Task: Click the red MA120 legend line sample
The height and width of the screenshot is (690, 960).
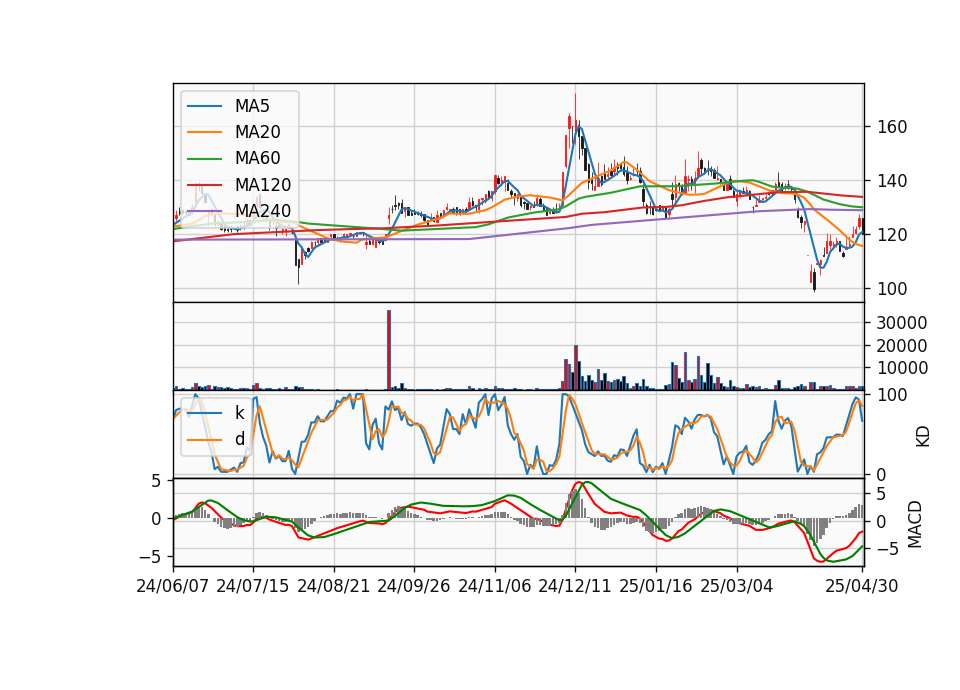Action: (204, 185)
